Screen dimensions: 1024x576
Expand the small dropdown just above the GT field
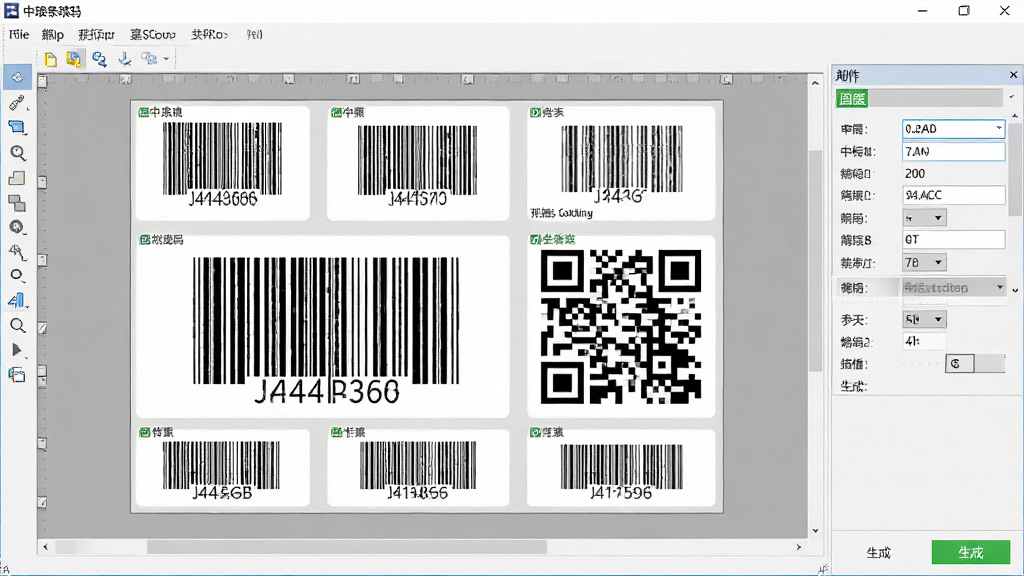click(924, 217)
